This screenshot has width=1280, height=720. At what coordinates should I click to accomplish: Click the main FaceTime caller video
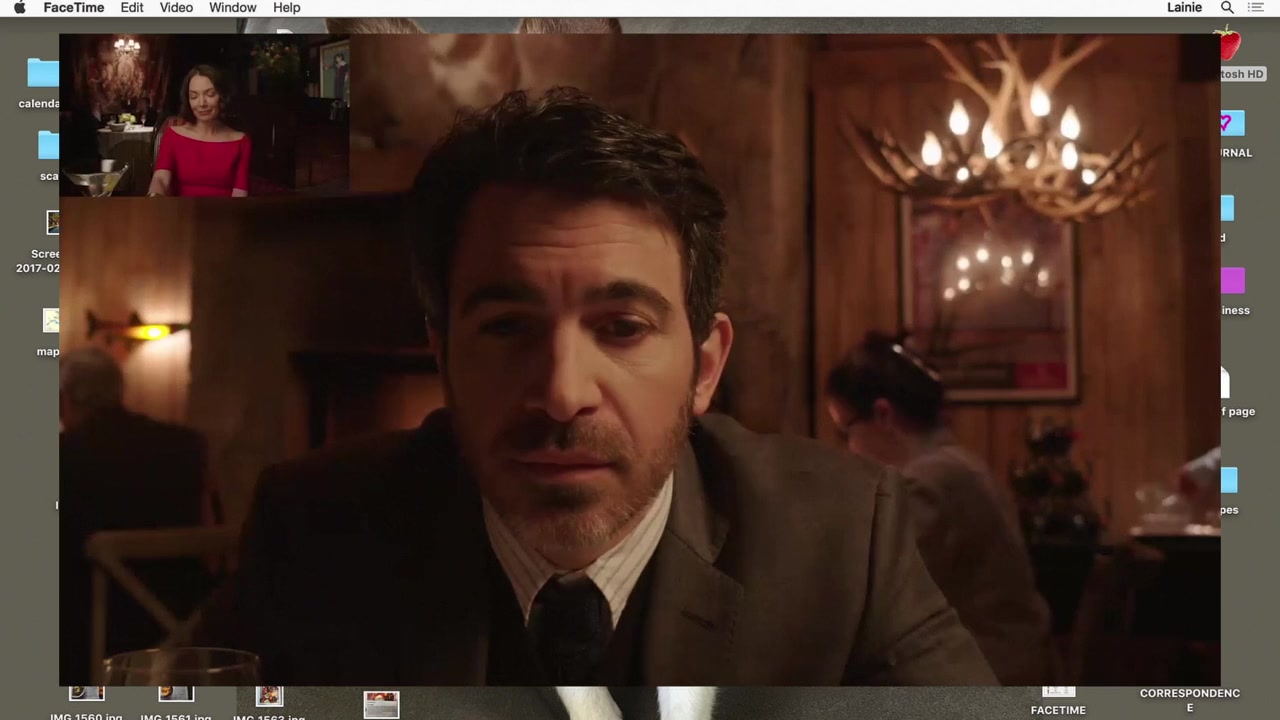pos(640,400)
